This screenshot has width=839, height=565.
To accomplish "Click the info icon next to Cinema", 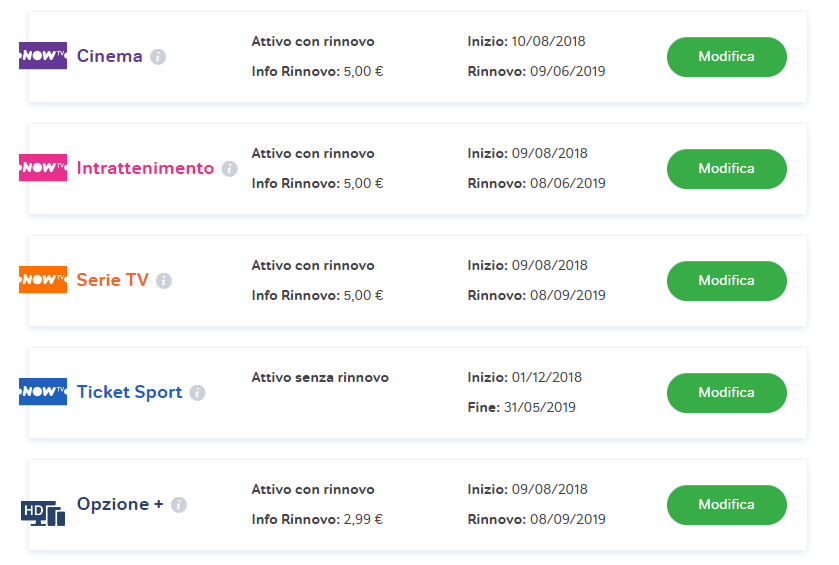I will click(158, 57).
